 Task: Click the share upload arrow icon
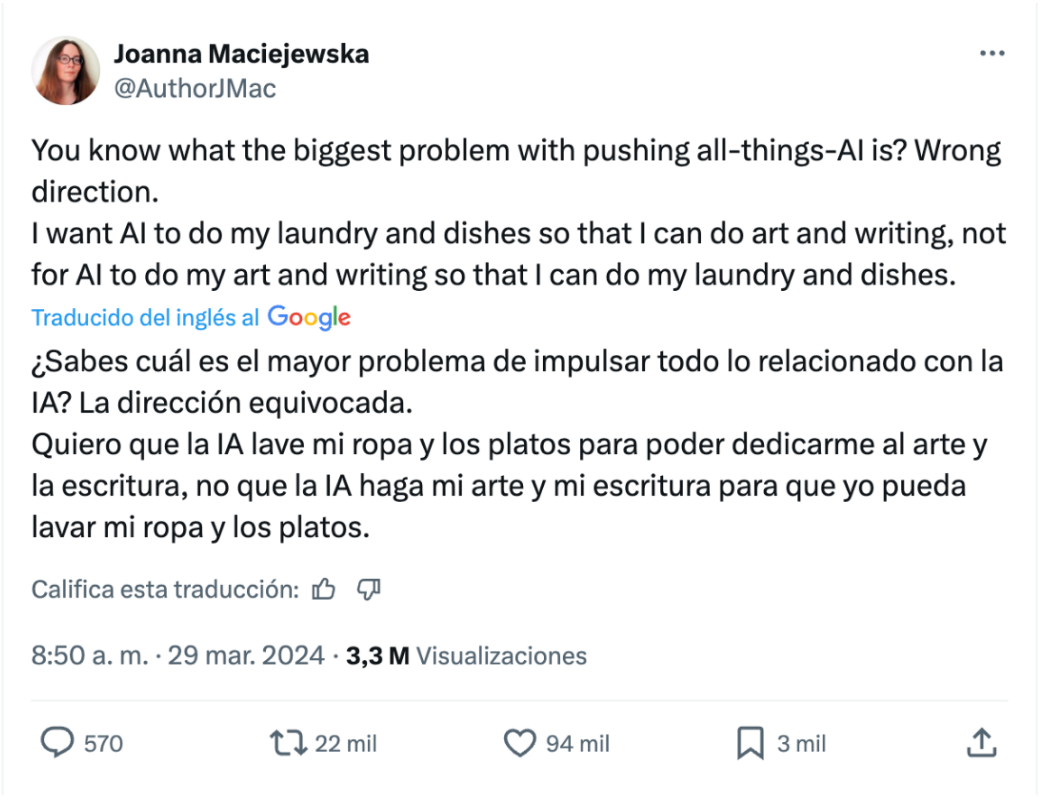[x=981, y=743]
